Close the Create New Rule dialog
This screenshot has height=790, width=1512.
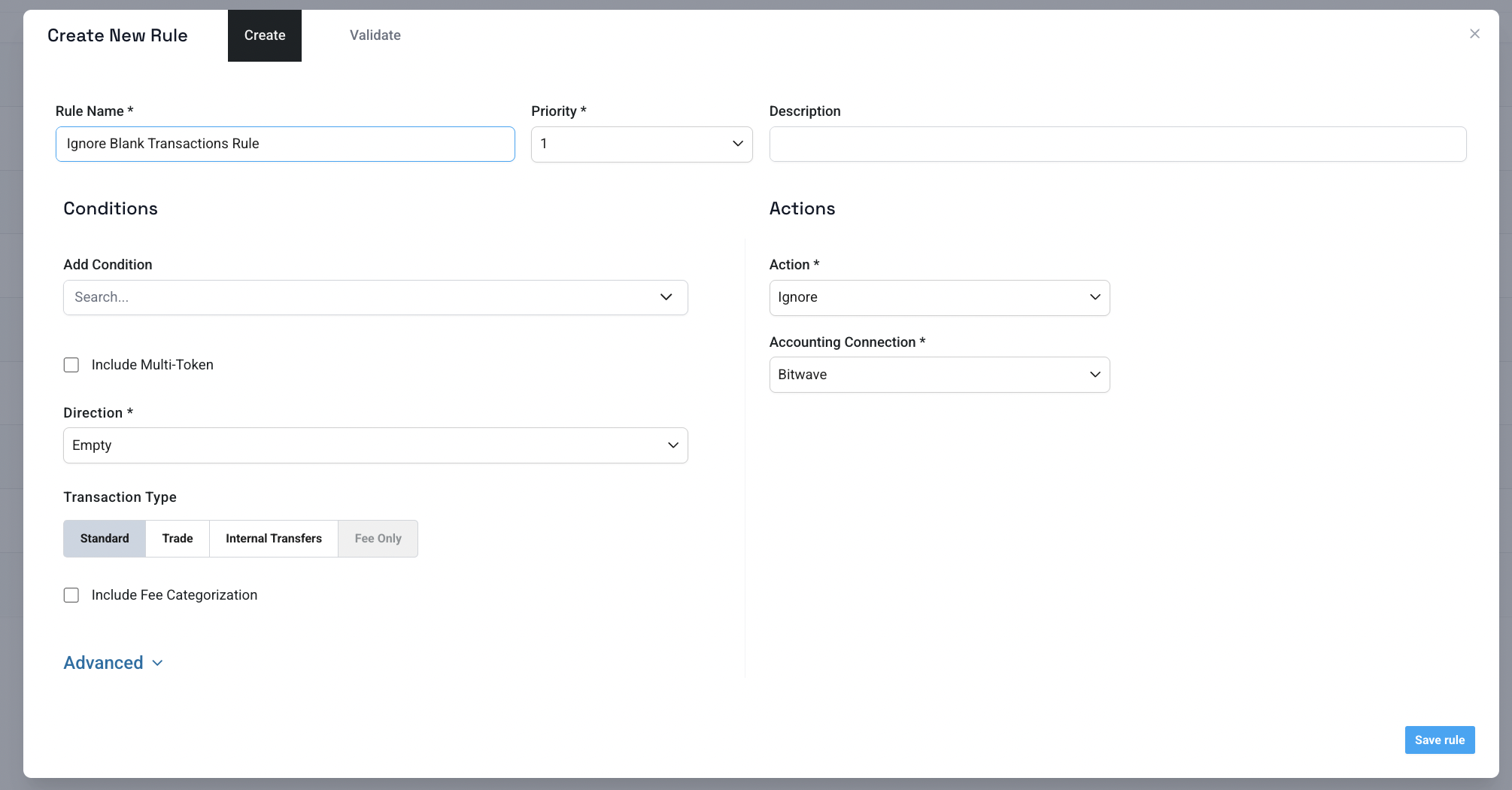[x=1474, y=34]
